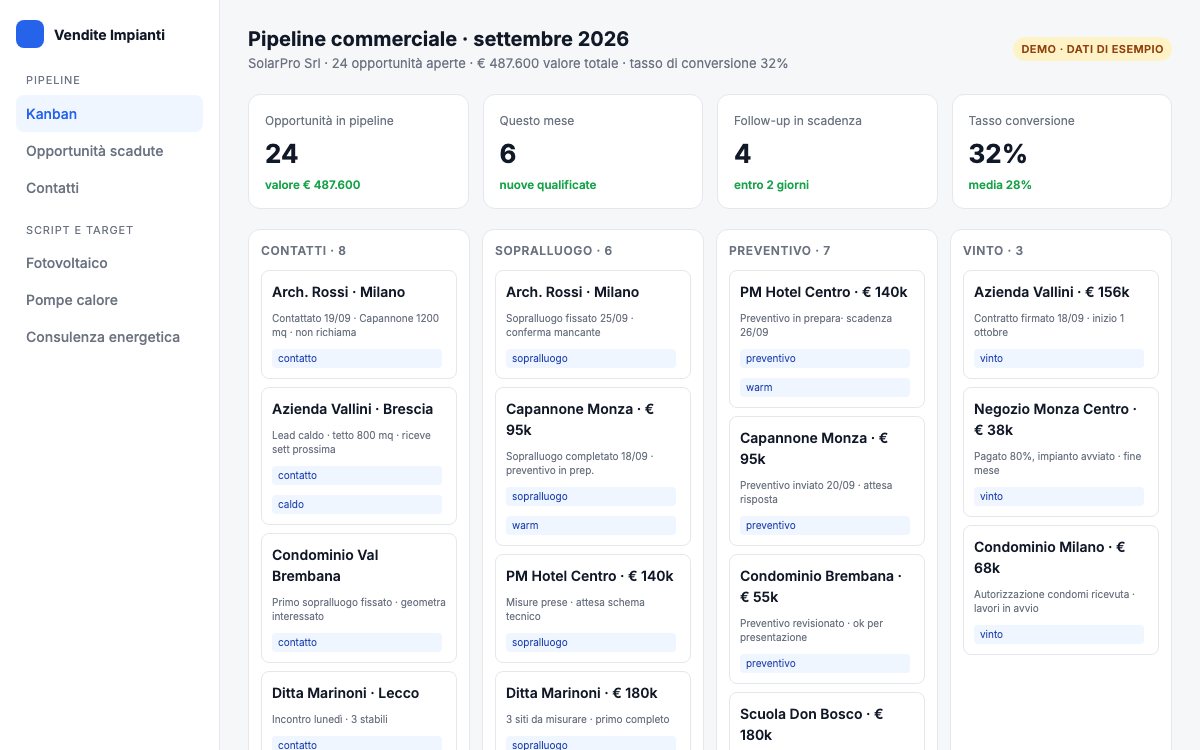Click the caldo tag on Azienda Vallini

(357, 505)
